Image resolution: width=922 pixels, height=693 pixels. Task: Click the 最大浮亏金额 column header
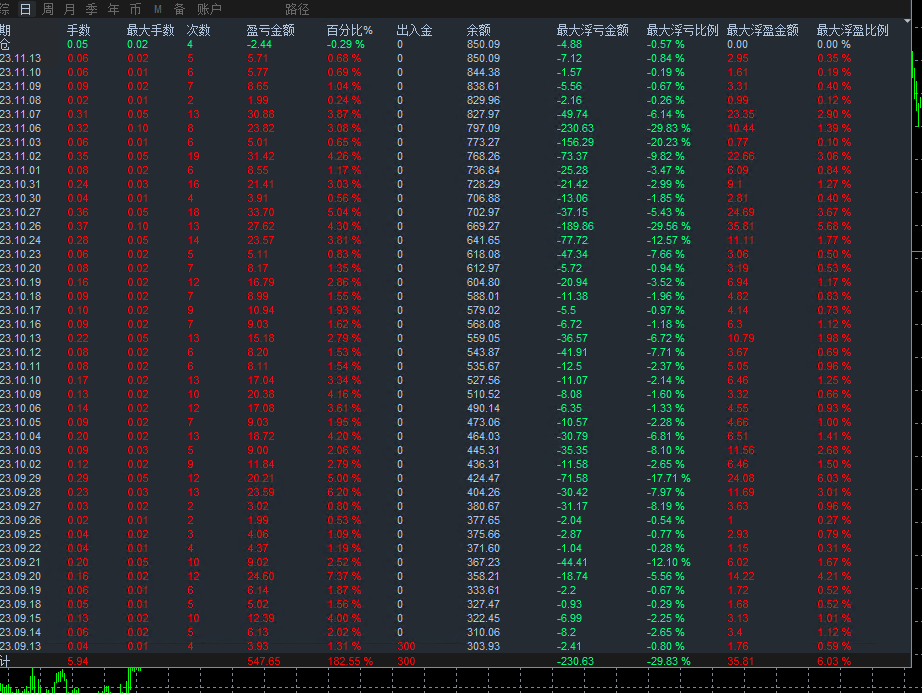point(593,30)
